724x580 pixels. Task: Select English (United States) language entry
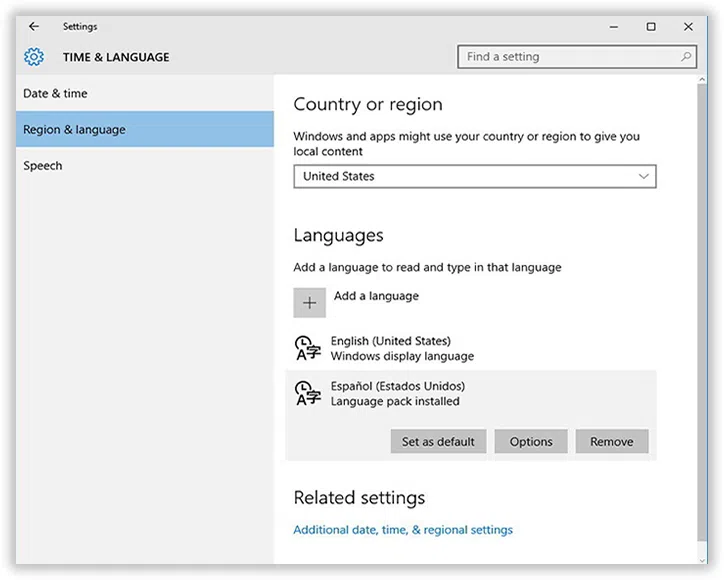(400, 348)
